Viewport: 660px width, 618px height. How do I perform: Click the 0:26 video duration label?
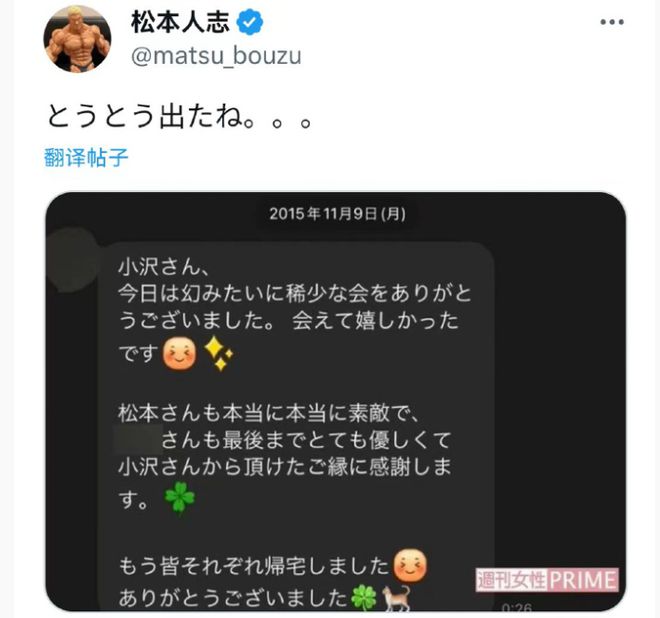[517, 607]
